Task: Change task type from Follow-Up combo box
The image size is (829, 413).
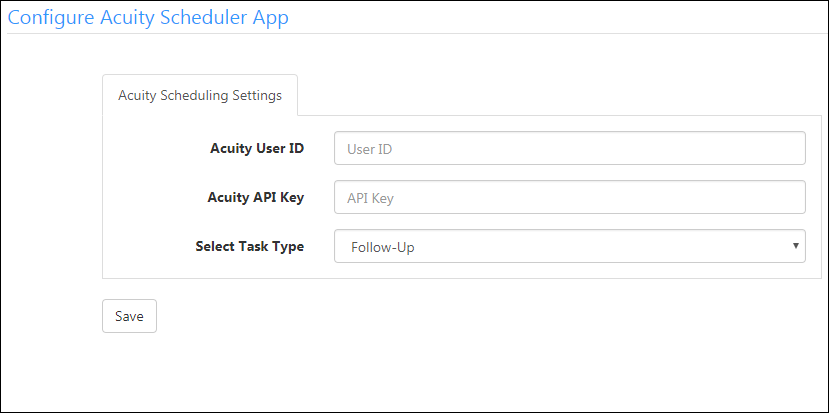Action: click(570, 246)
